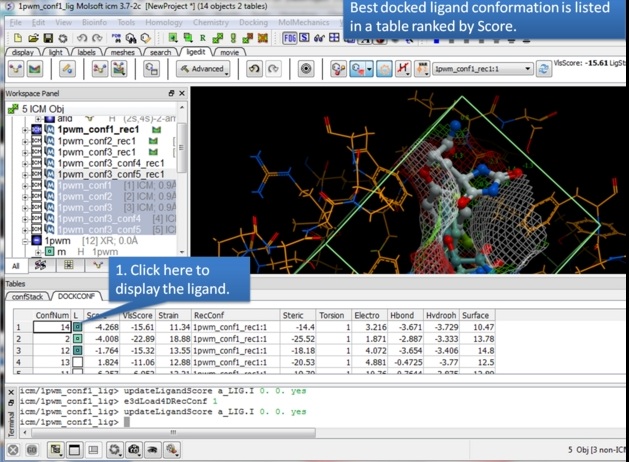This screenshot has height=462, width=630.
Task: Click the redo arrow in ligedit toolbar
Action: click(x=273, y=70)
